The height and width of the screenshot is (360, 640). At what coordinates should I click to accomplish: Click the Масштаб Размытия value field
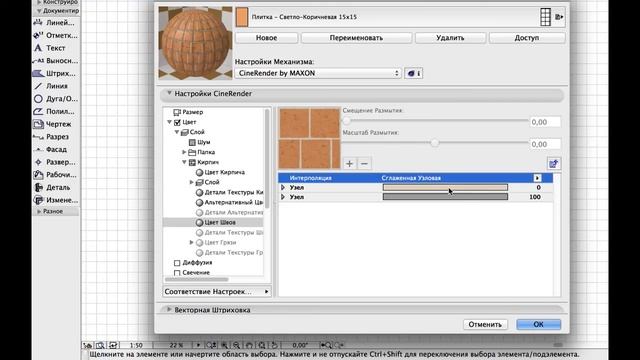(x=545, y=144)
